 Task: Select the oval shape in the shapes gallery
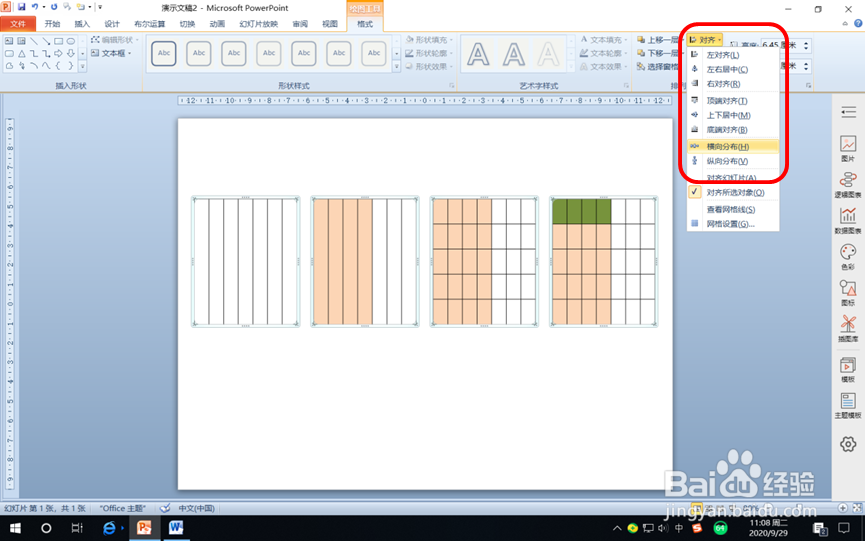(x=71, y=41)
